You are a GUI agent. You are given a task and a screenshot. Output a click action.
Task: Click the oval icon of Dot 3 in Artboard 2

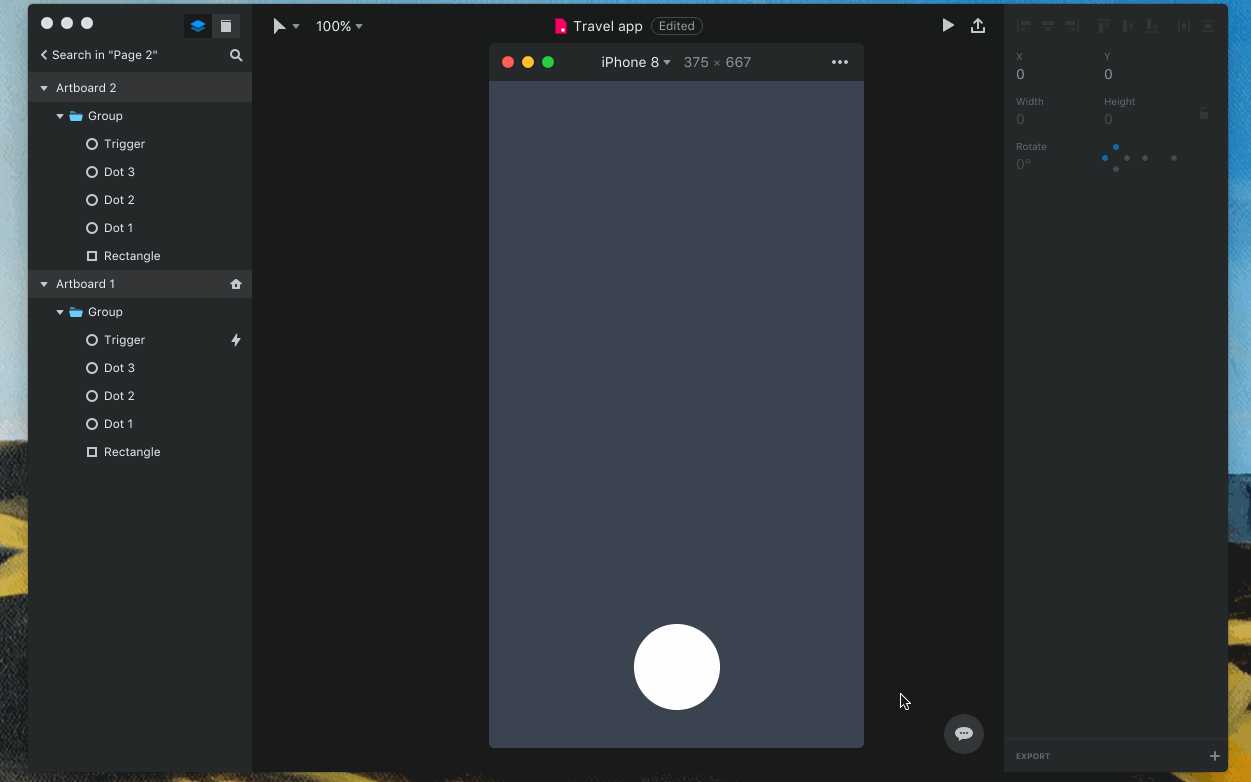(92, 172)
